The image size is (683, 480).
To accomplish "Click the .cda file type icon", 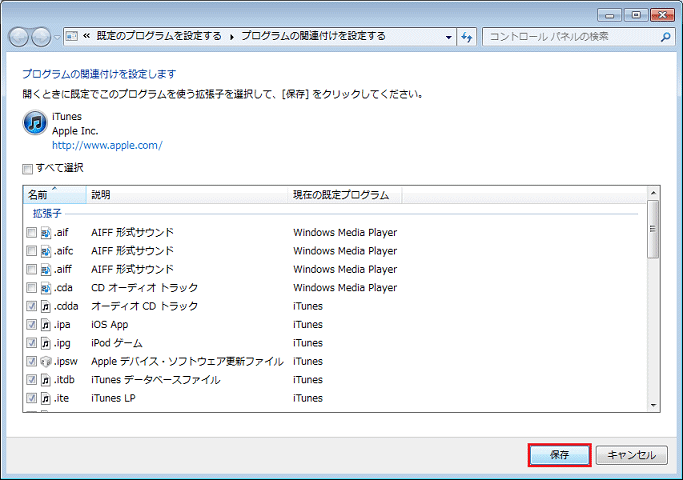I will (46, 288).
